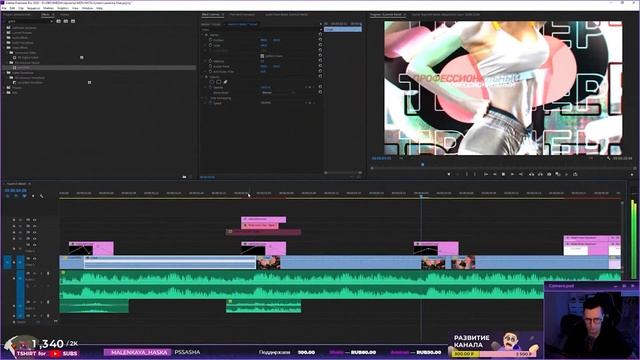Expand the Audio Transitions folder

(x=5, y=42)
